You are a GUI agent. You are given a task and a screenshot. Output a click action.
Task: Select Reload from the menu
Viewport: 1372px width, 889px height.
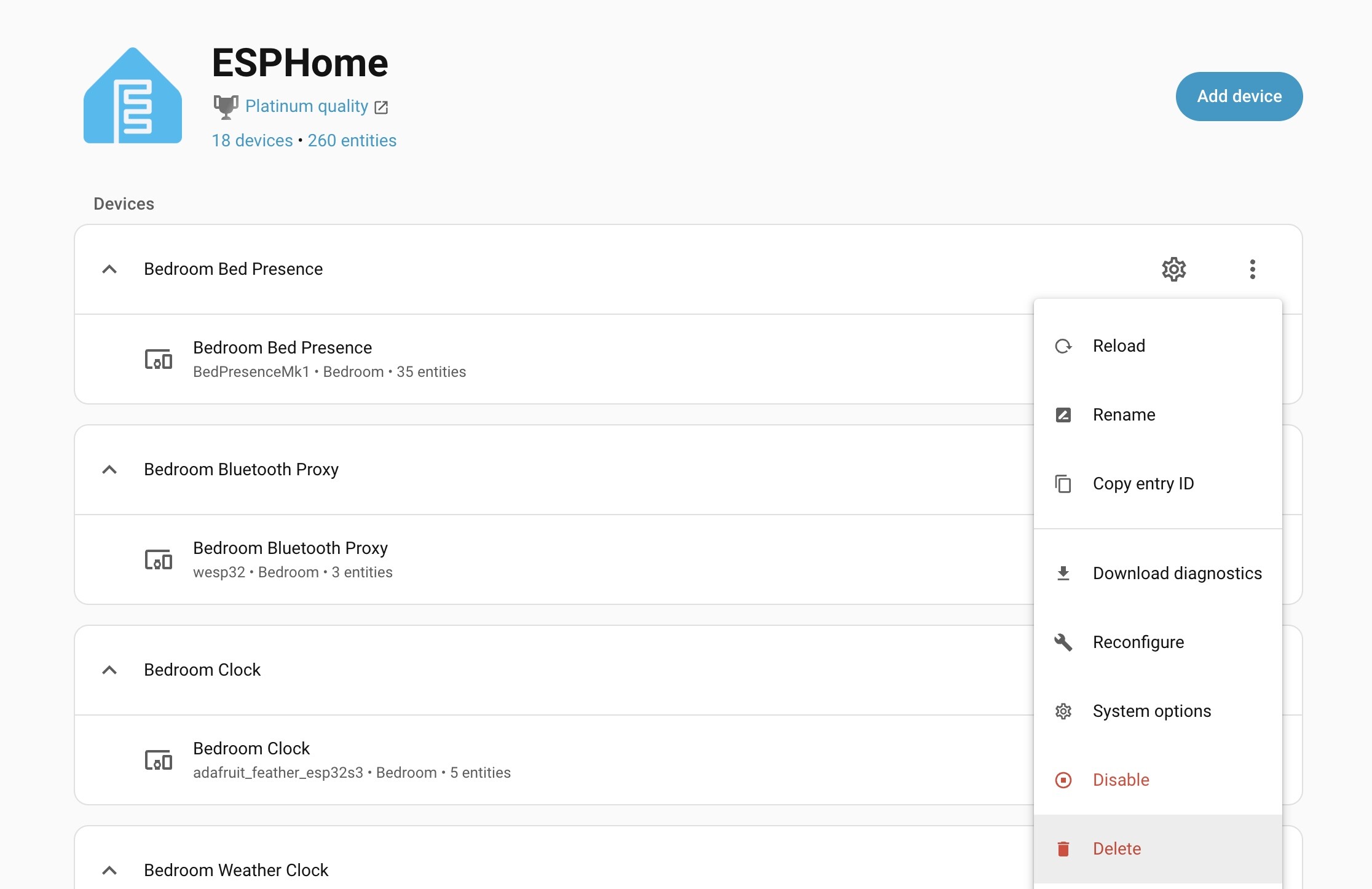(x=1119, y=346)
